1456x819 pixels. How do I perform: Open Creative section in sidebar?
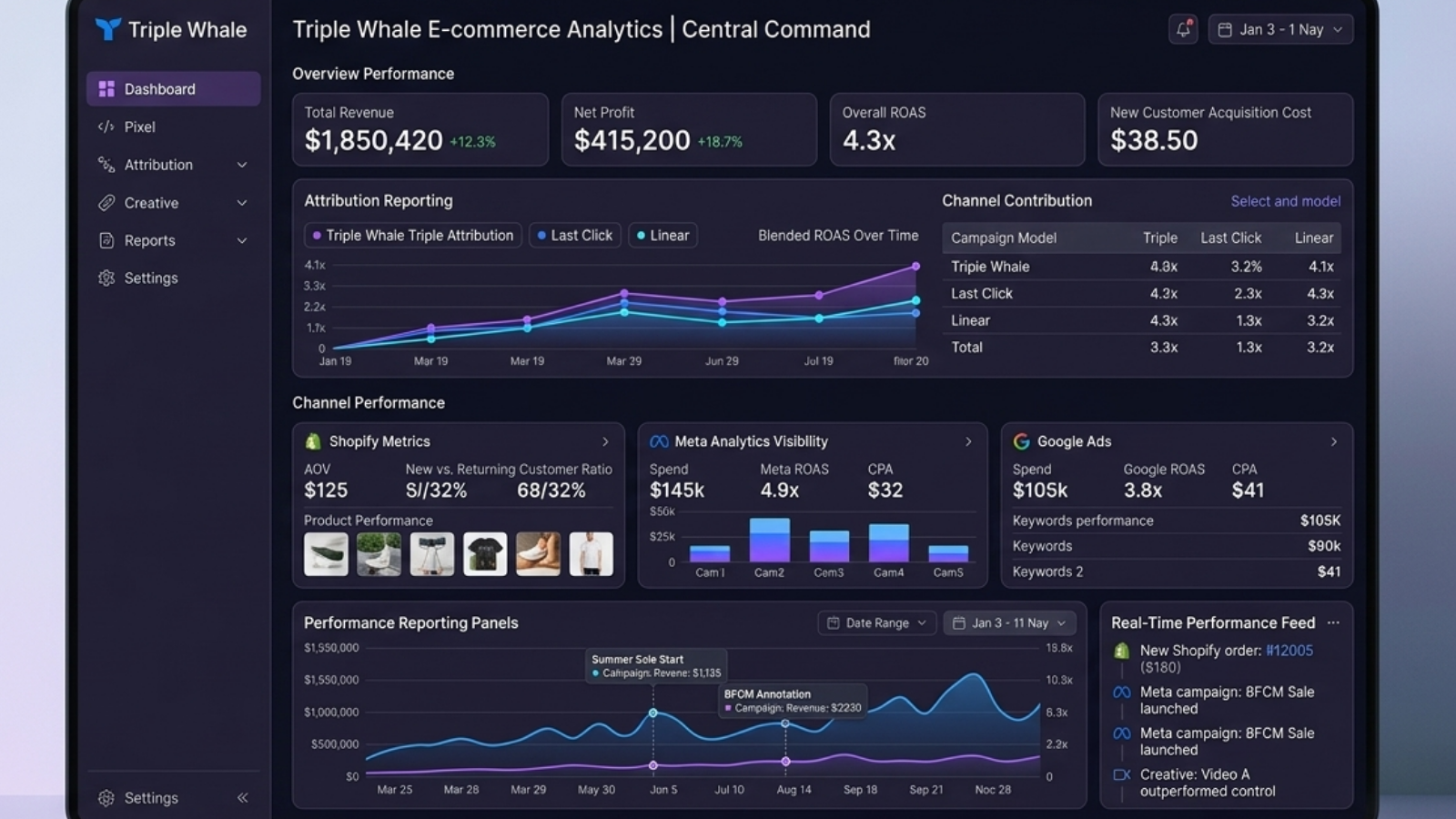pyautogui.click(x=174, y=203)
